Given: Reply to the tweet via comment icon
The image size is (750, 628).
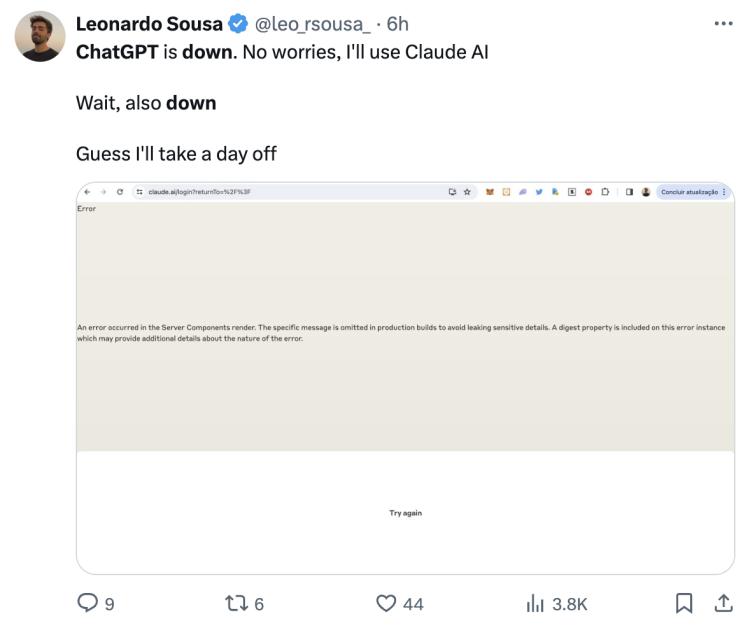Looking at the screenshot, I should click(x=88, y=603).
